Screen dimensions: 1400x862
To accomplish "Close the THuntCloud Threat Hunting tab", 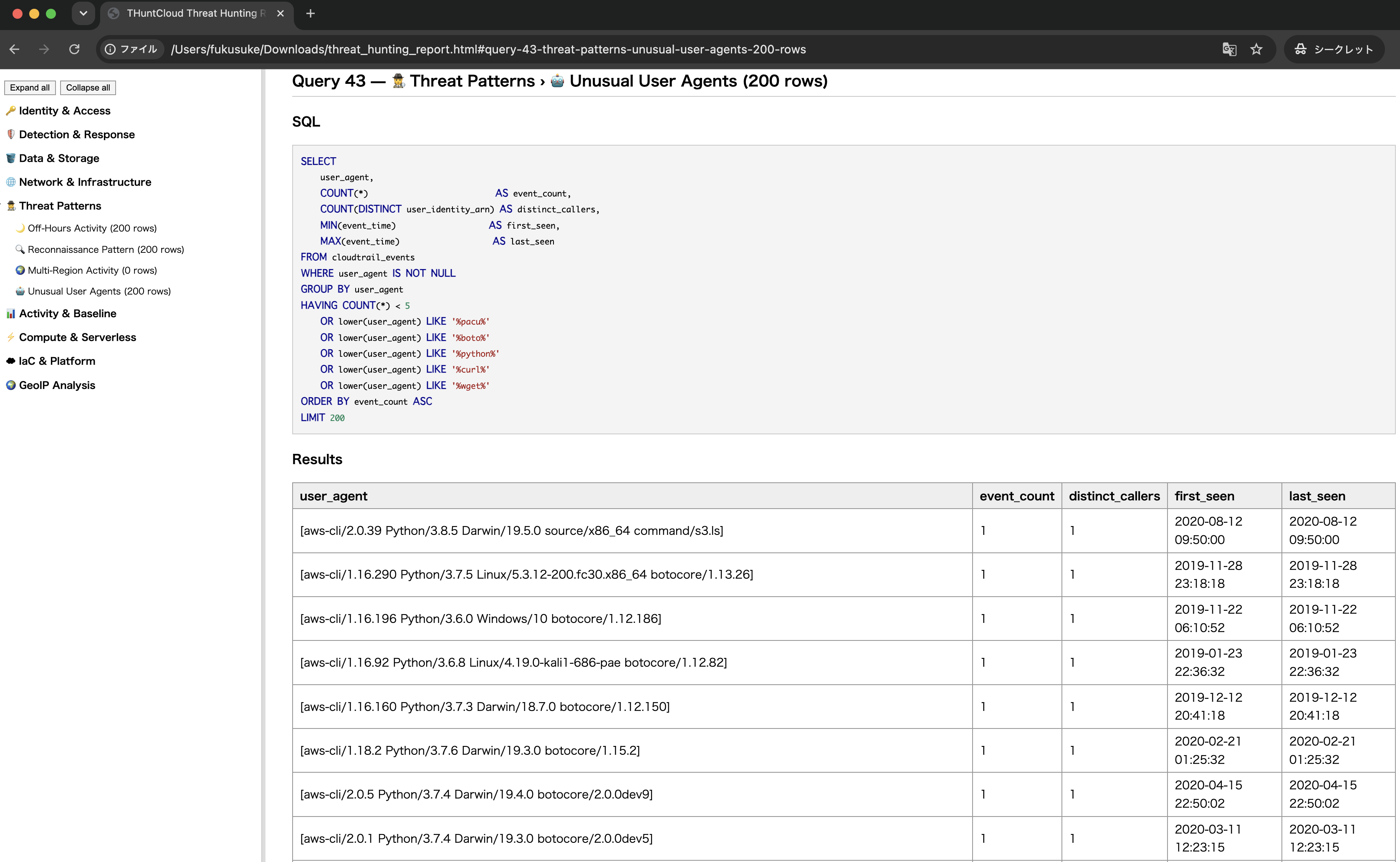I will [281, 13].
